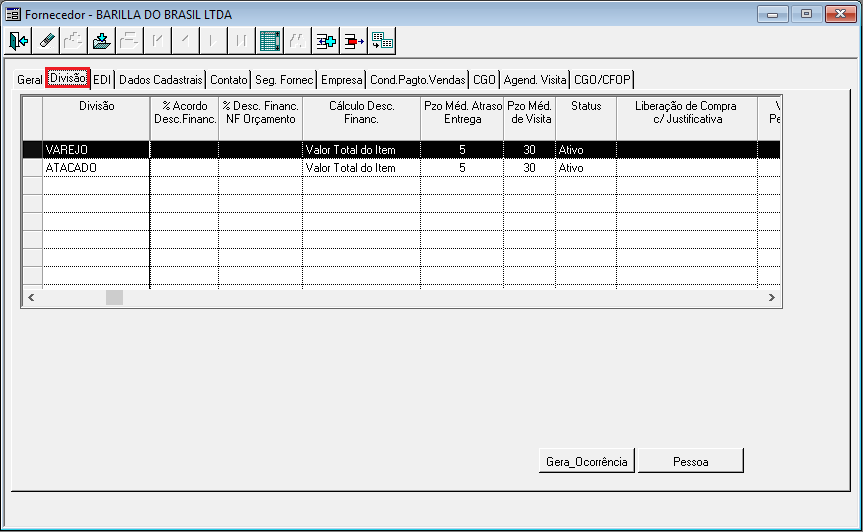The width and height of the screenshot is (863, 532).
Task: Click the greyed first record navigation icon
Action: pyautogui.click(x=158, y=41)
